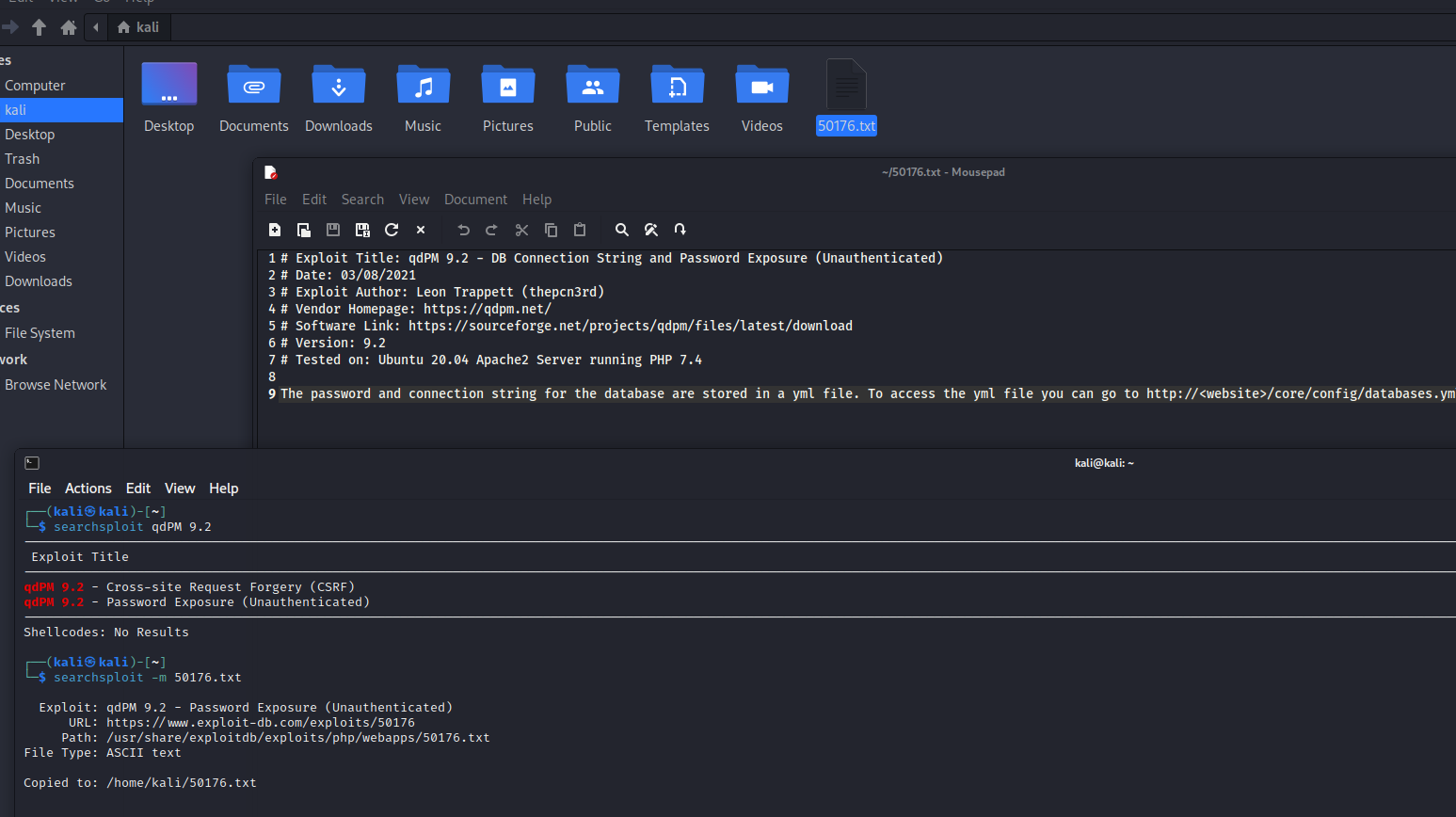Open the Search menu in Mousepad
1456x817 pixels.
tap(362, 200)
